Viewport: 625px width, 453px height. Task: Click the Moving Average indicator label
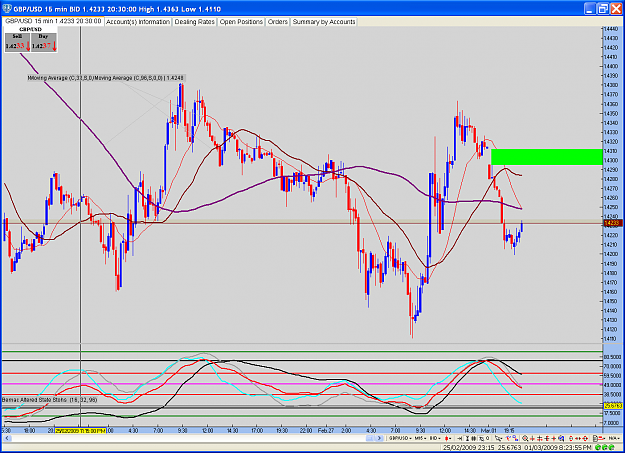point(106,78)
